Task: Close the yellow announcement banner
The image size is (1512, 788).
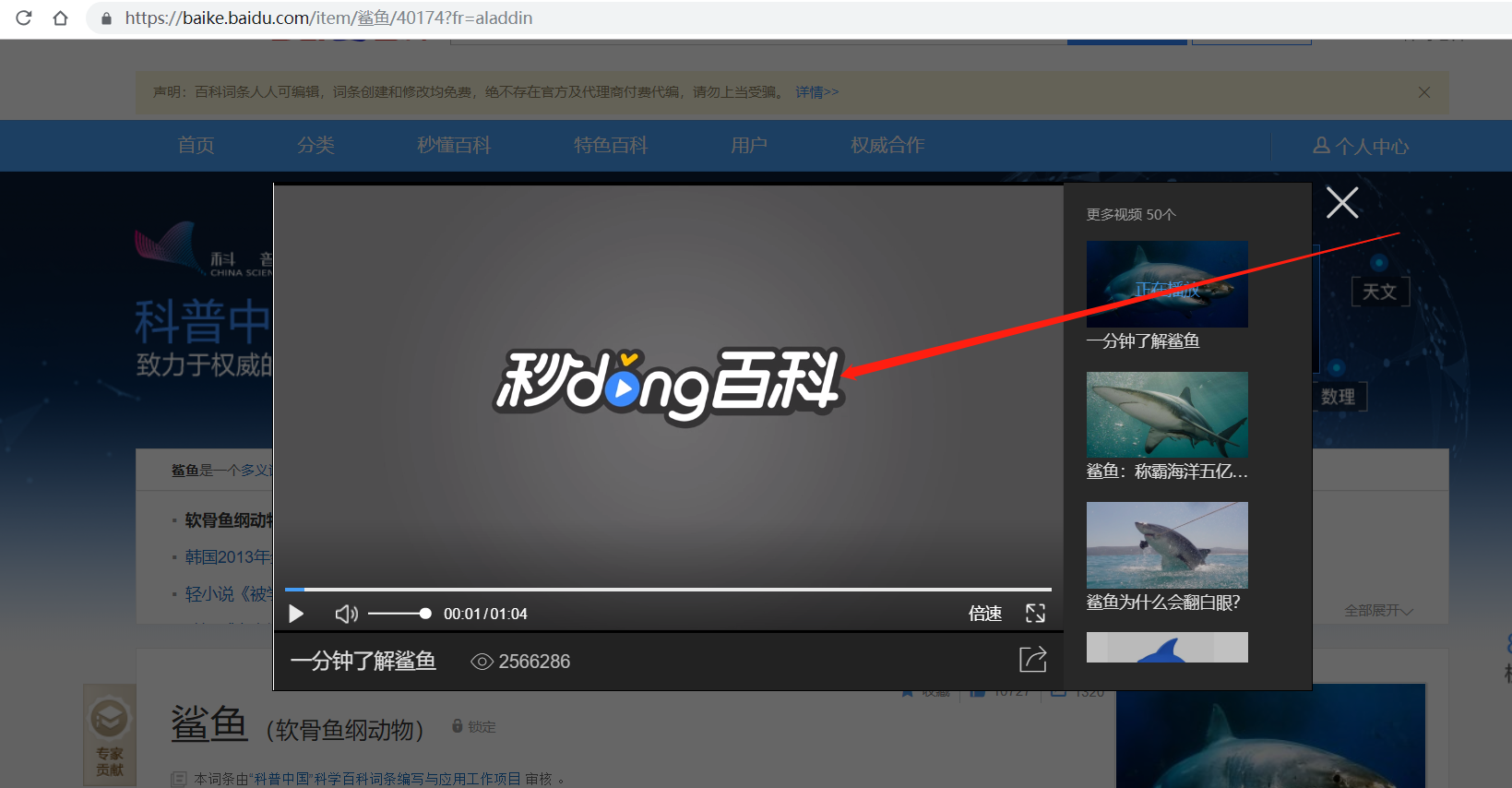Action: pyautogui.click(x=1424, y=92)
